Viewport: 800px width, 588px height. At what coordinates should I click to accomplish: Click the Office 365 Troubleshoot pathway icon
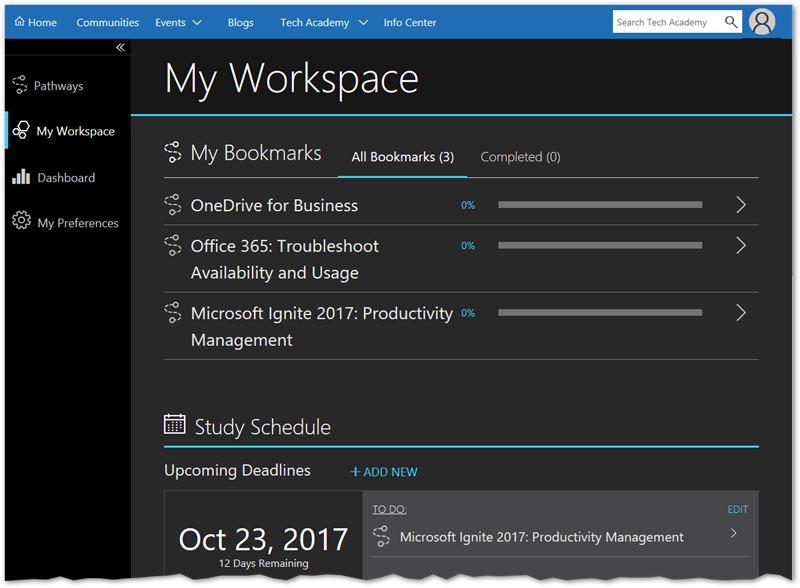click(x=173, y=246)
